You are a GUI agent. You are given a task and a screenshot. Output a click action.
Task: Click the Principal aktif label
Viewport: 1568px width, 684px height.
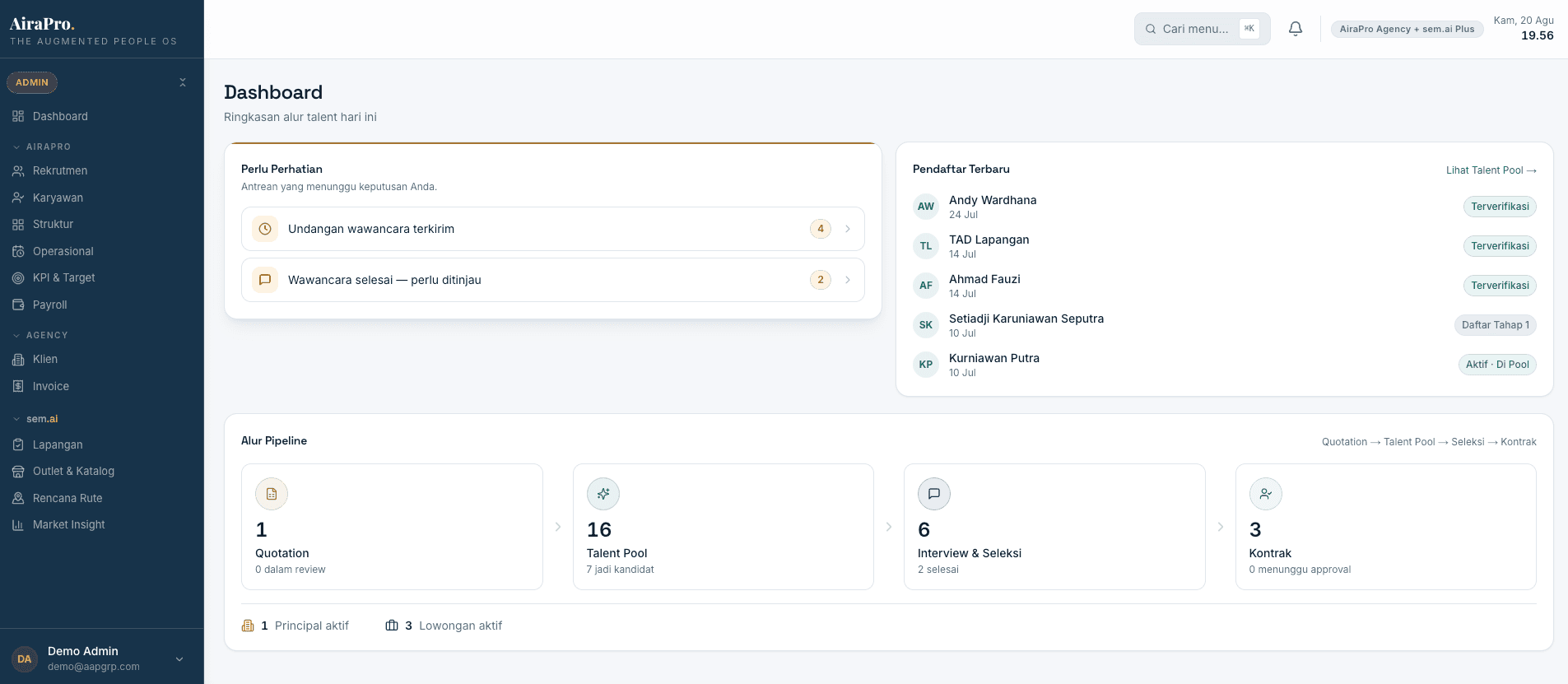(312, 626)
